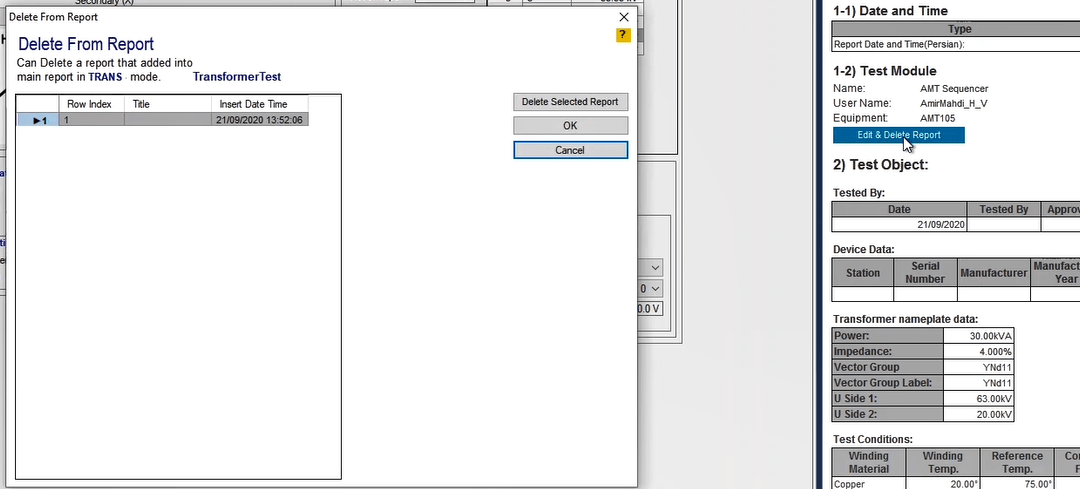Expand the dropdown showing value 0
The width and height of the screenshot is (1080, 489).
coord(654,288)
